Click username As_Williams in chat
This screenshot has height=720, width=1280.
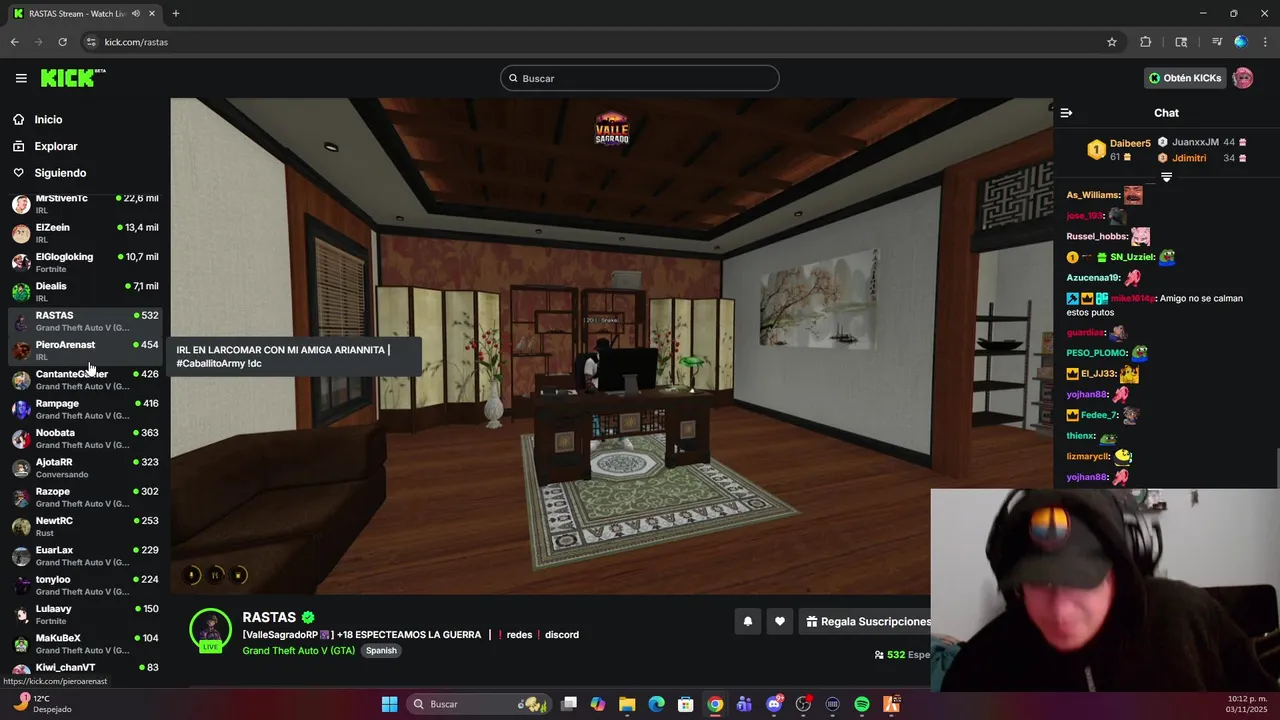(1093, 195)
